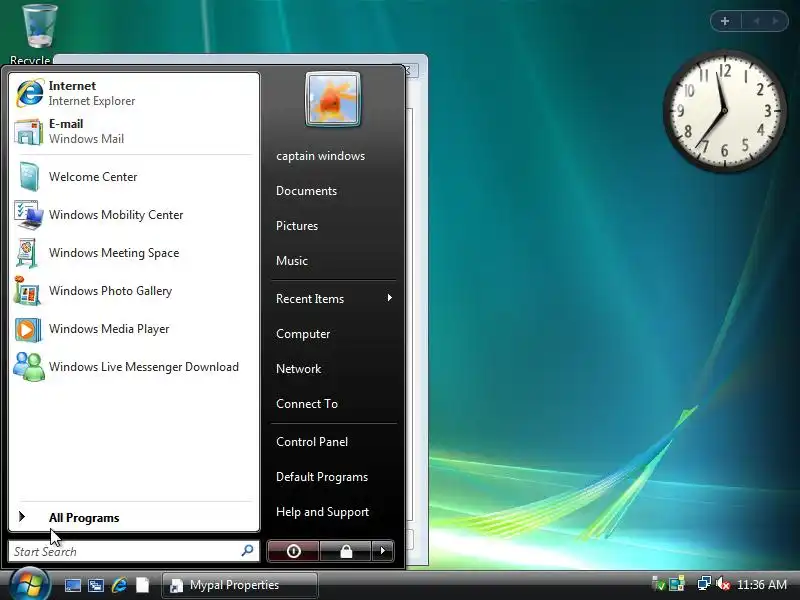800x600 pixels.
Task: Click the Windows security shield tray icon
Action: click(x=658, y=584)
